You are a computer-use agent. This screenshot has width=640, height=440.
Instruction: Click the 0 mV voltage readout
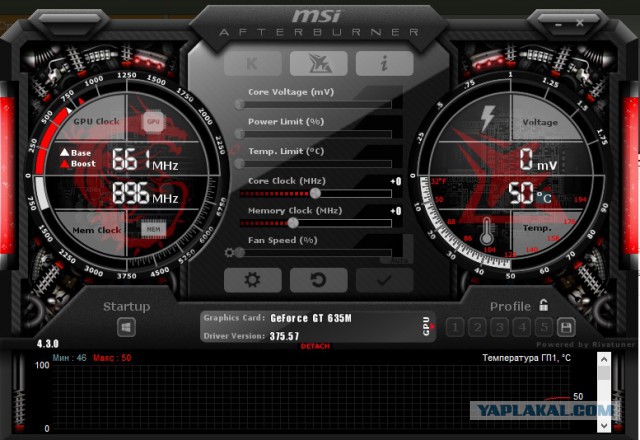pyautogui.click(x=538, y=160)
